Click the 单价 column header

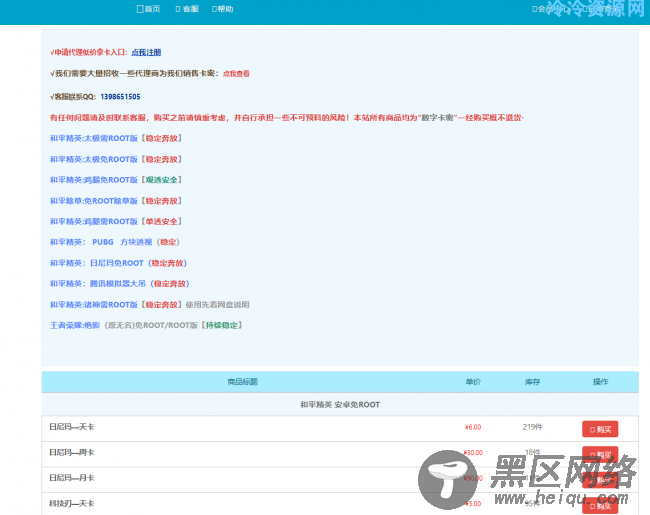[473, 381]
